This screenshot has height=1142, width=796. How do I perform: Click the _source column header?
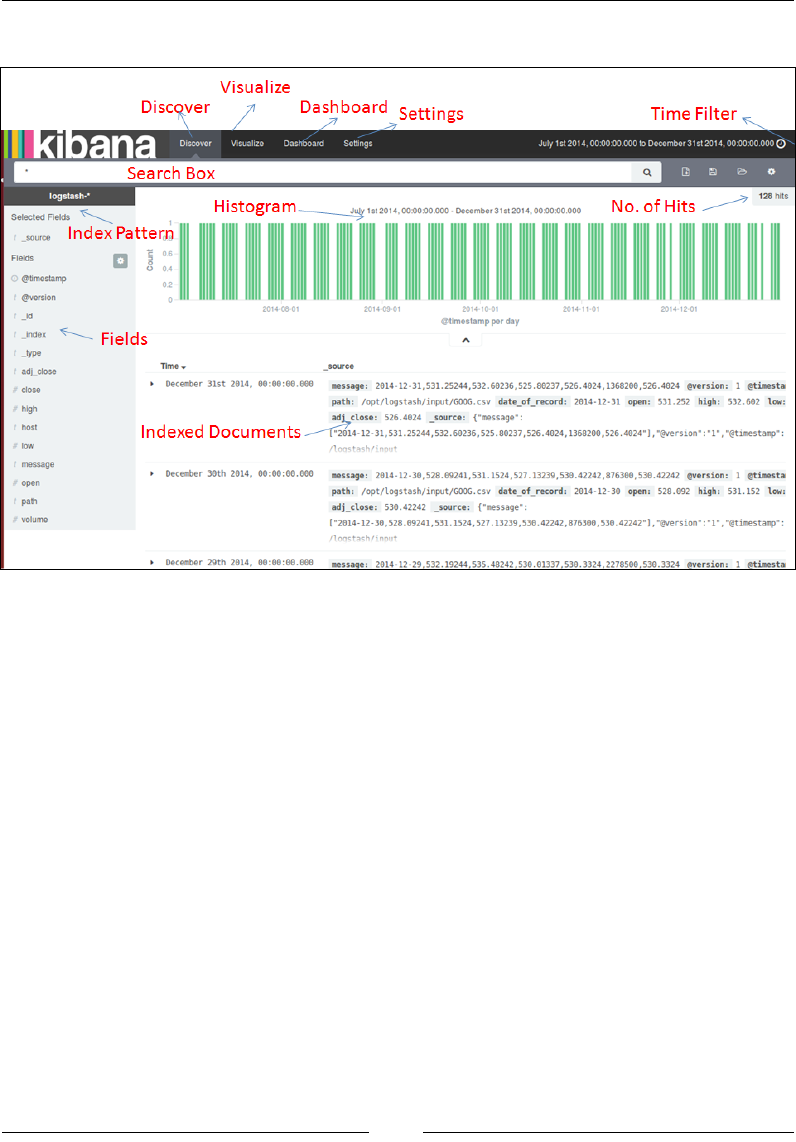click(340, 366)
